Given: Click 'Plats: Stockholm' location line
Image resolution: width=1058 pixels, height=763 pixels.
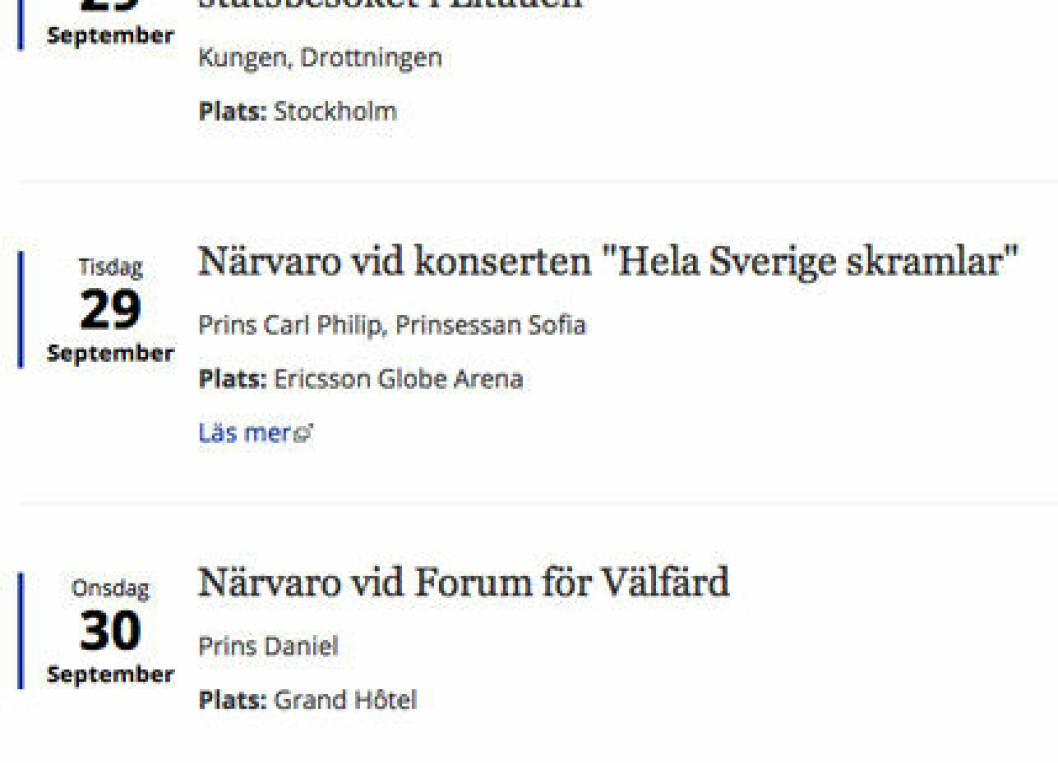Looking at the screenshot, I should tap(298, 111).
